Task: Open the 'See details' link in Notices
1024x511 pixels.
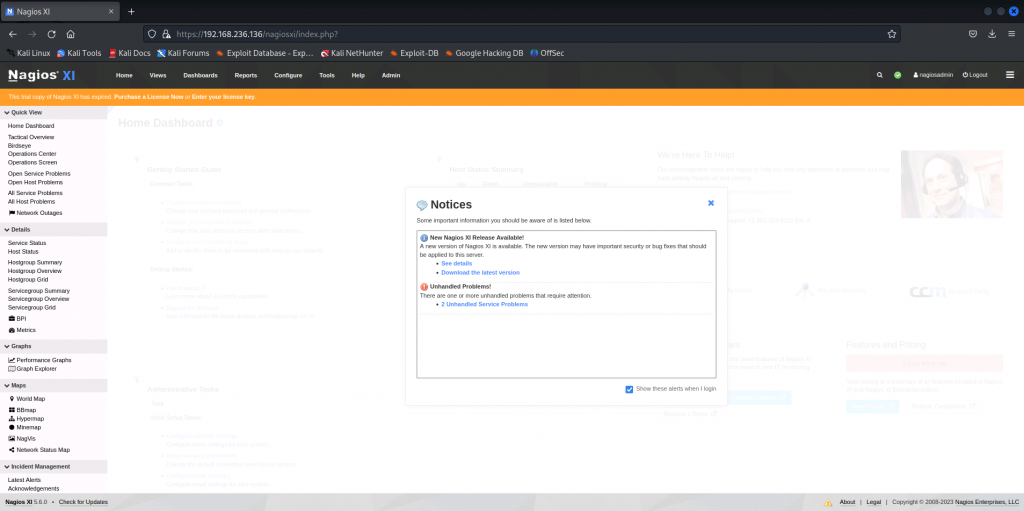Action: pyautogui.click(x=456, y=263)
